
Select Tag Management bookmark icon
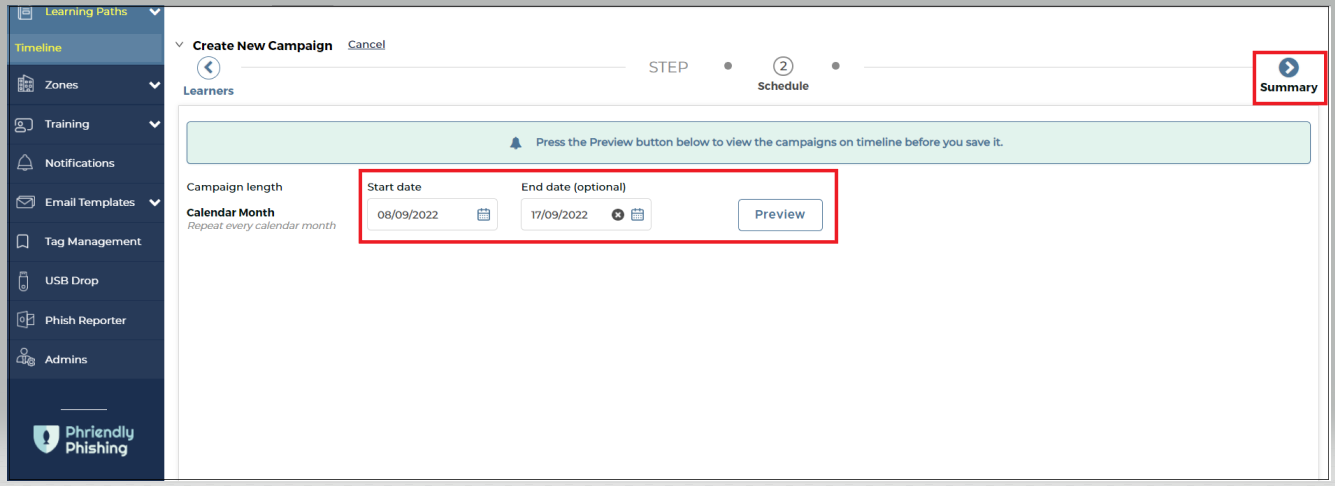pyautogui.click(x=24, y=241)
